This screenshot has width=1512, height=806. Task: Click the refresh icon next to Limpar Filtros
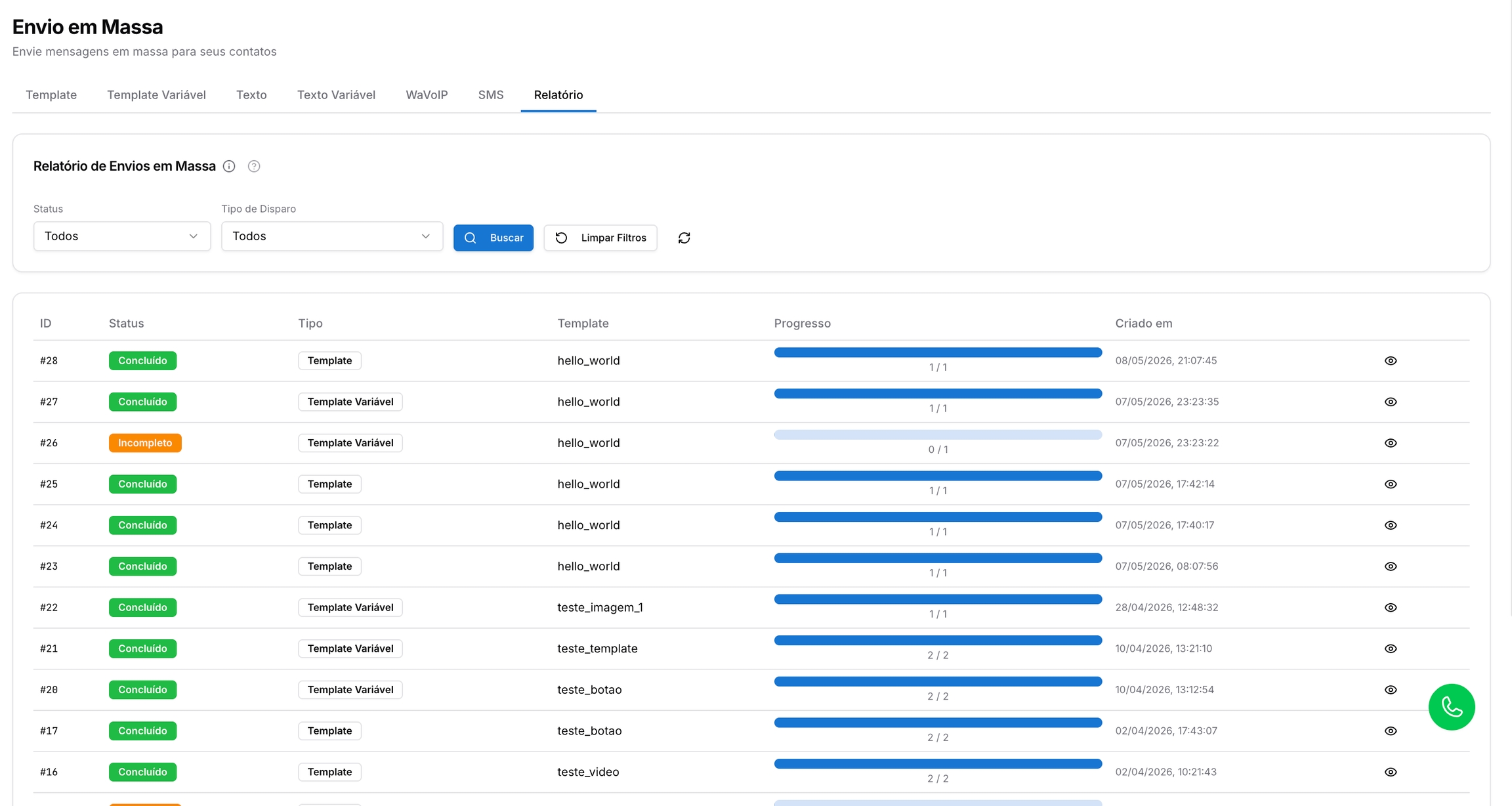pos(684,238)
